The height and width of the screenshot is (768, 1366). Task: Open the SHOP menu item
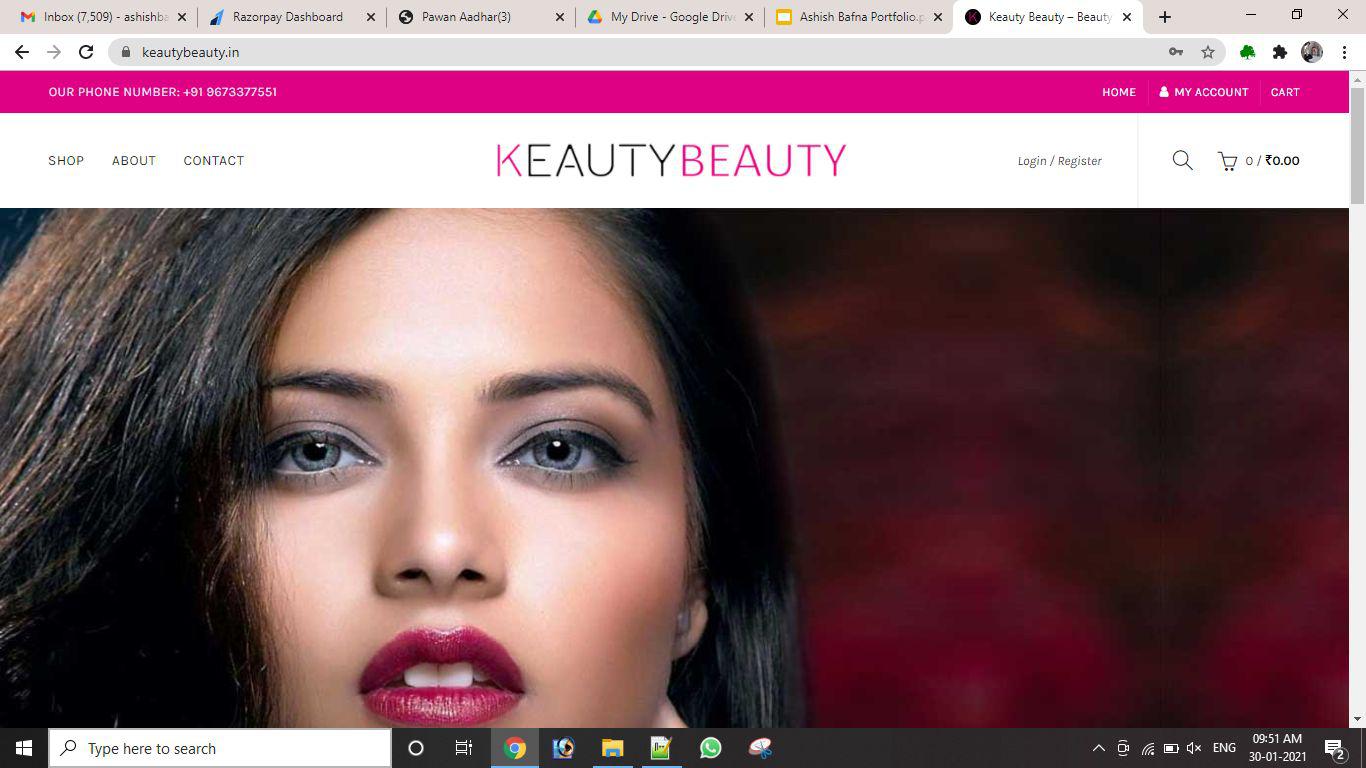(x=66, y=161)
